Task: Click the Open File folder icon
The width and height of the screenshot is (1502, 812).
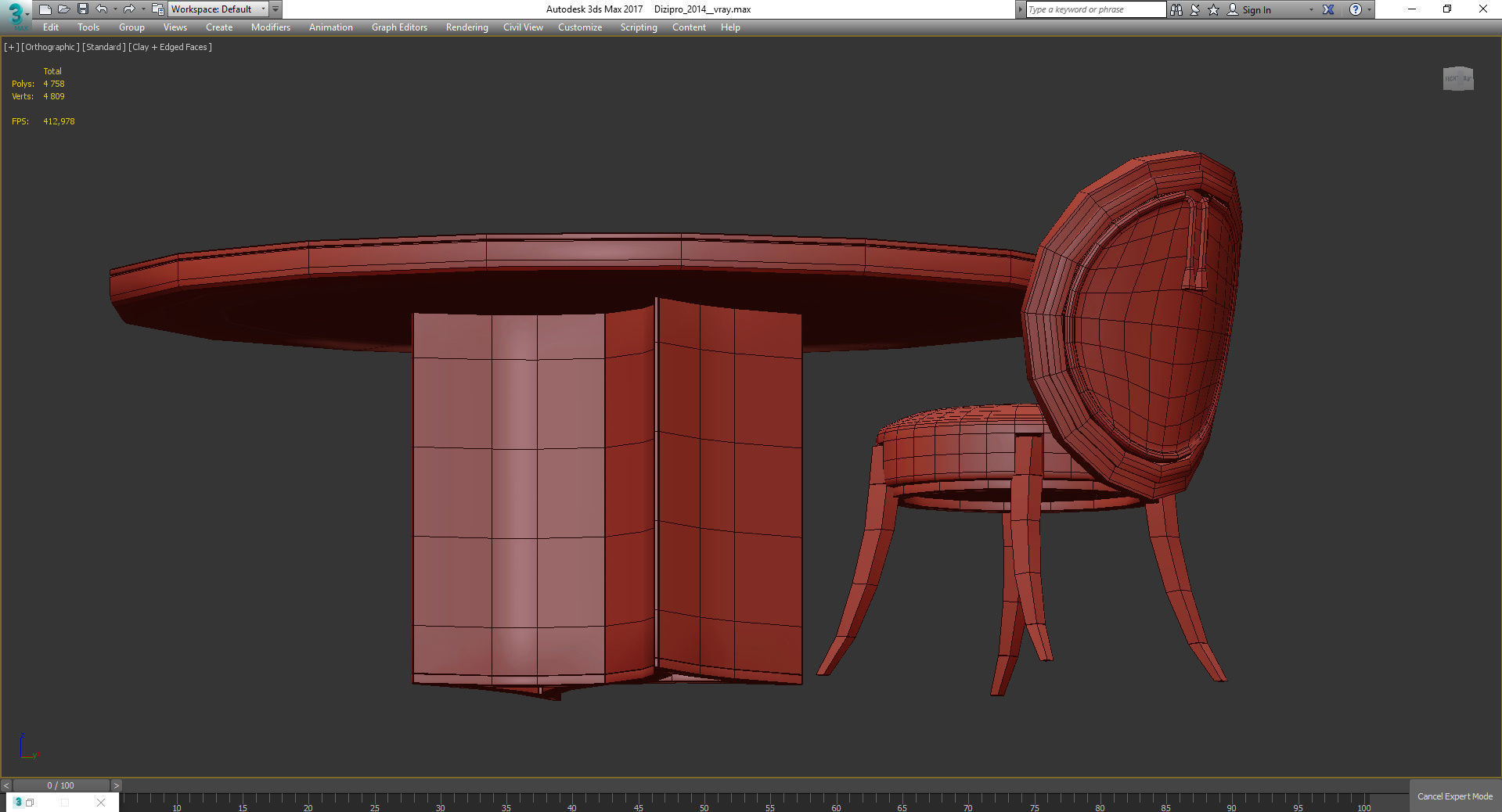Action: [64, 9]
